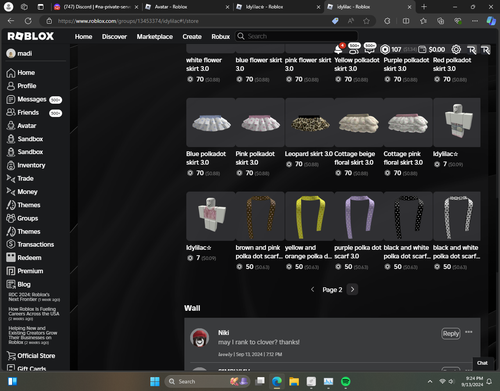500x391 pixels.
Task: Open the purple polka dot scarf thumbnail
Action: (x=359, y=216)
